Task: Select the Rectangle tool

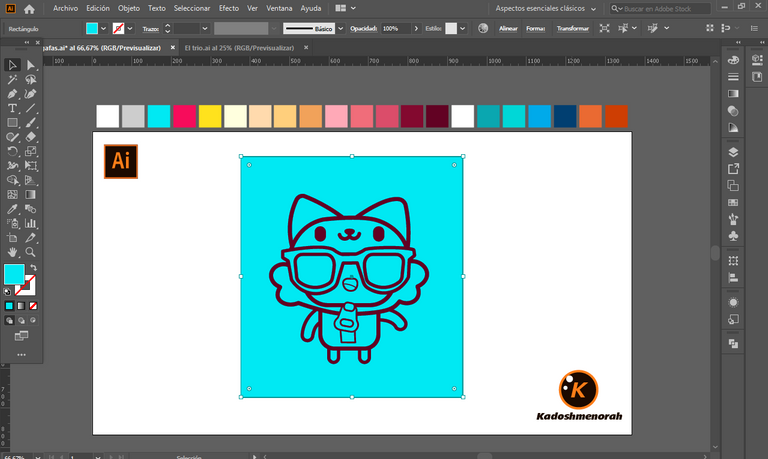Action: (x=12, y=122)
